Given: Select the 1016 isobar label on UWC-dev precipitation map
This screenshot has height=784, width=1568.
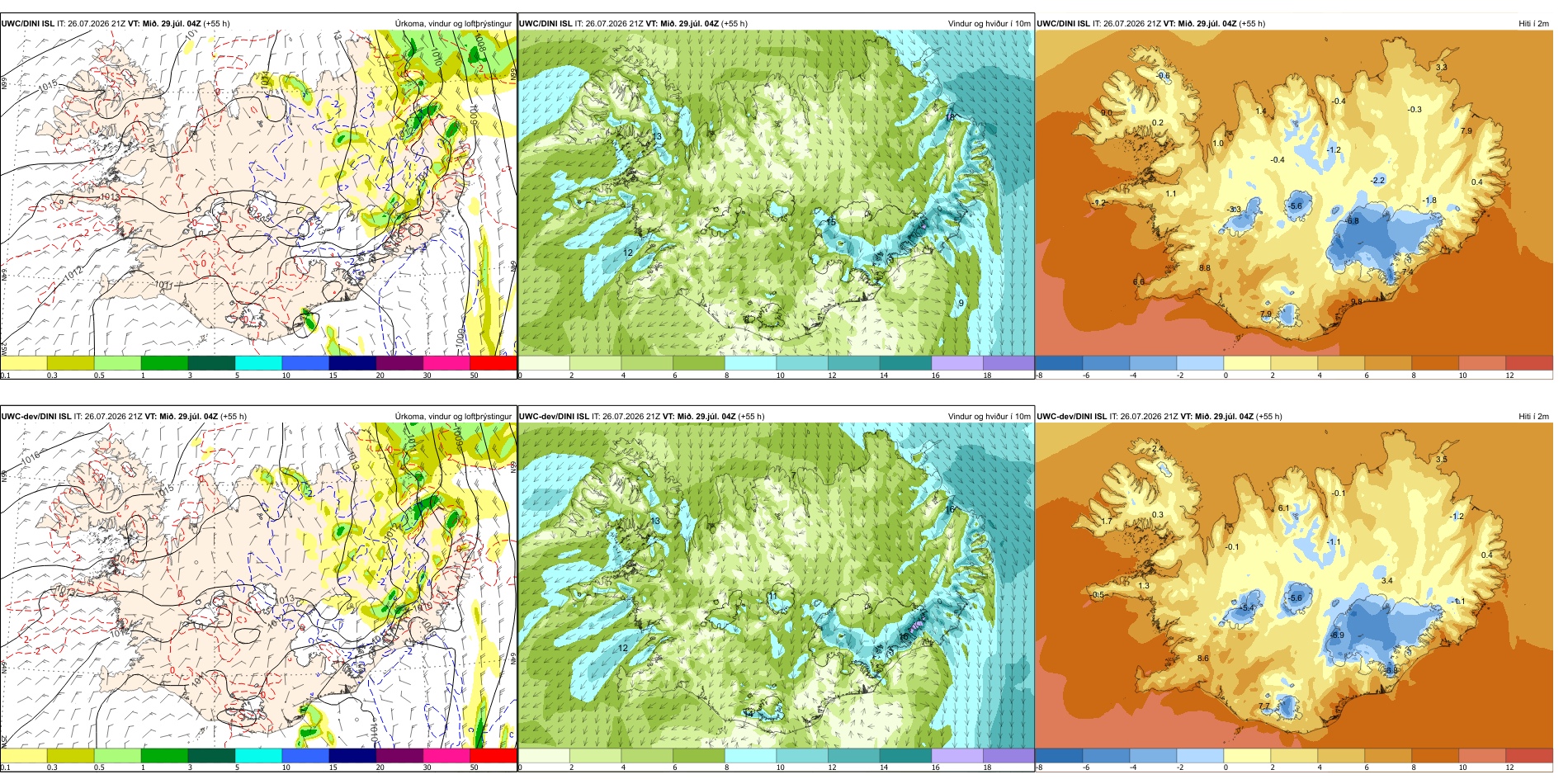Looking at the screenshot, I should point(30,456).
